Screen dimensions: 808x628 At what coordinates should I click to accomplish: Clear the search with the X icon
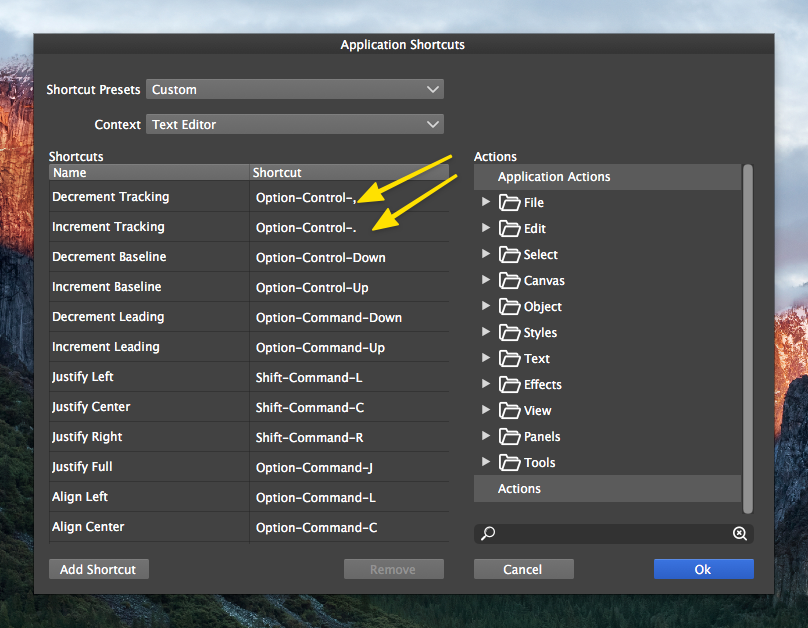[x=739, y=534]
